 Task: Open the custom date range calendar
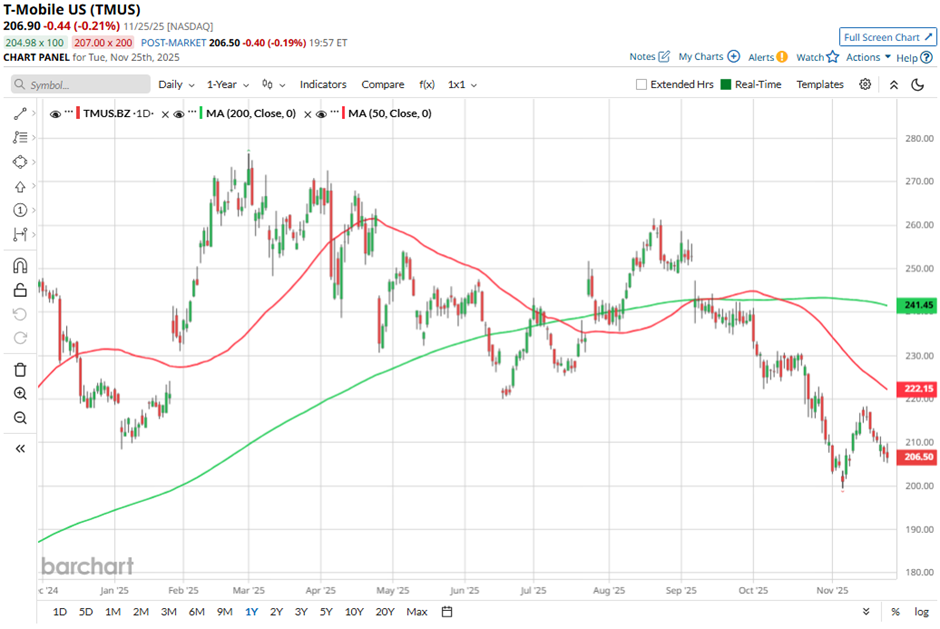click(447, 612)
